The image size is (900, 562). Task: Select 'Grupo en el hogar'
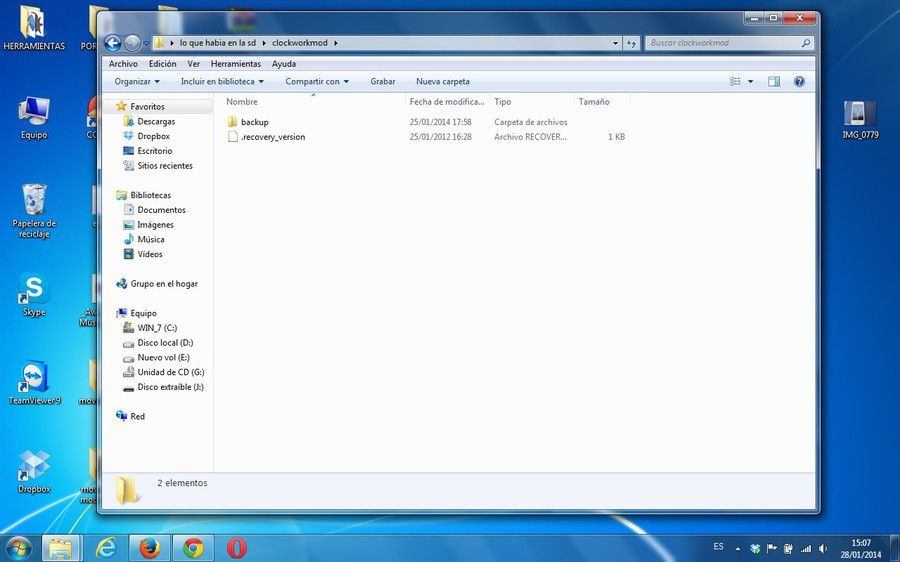click(164, 284)
